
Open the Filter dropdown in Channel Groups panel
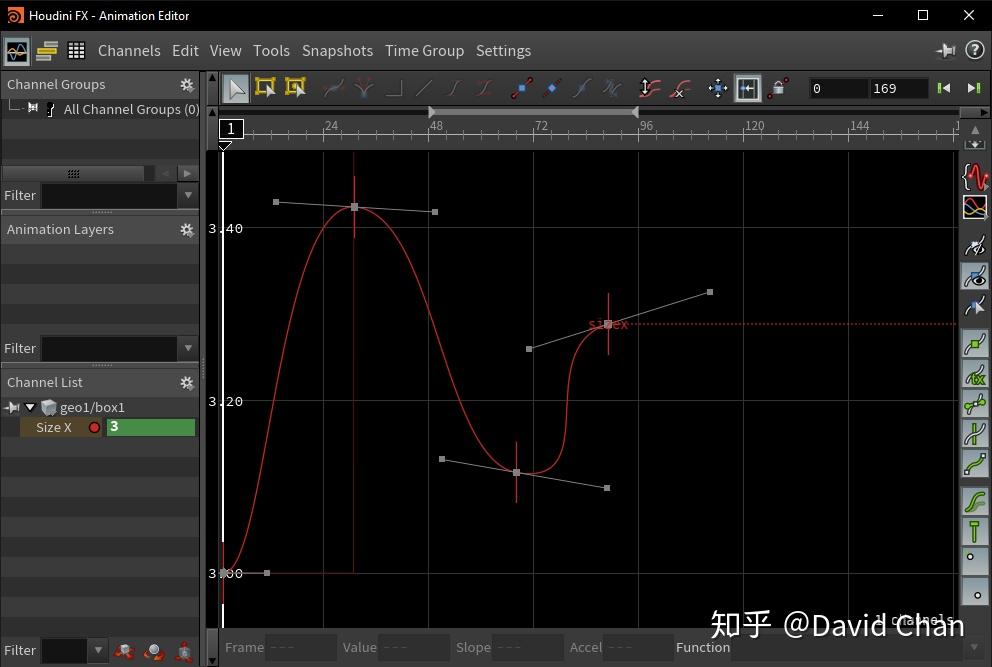(x=188, y=195)
